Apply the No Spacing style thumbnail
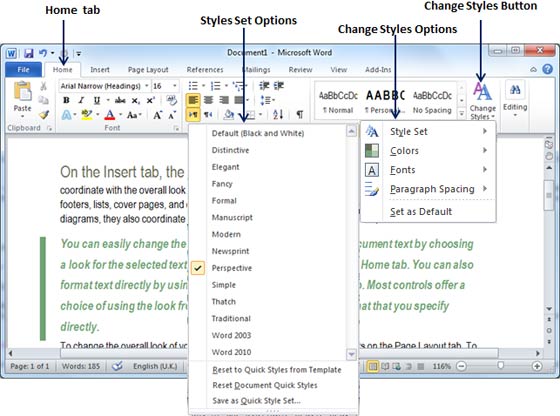560x416 pixels. click(432, 101)
